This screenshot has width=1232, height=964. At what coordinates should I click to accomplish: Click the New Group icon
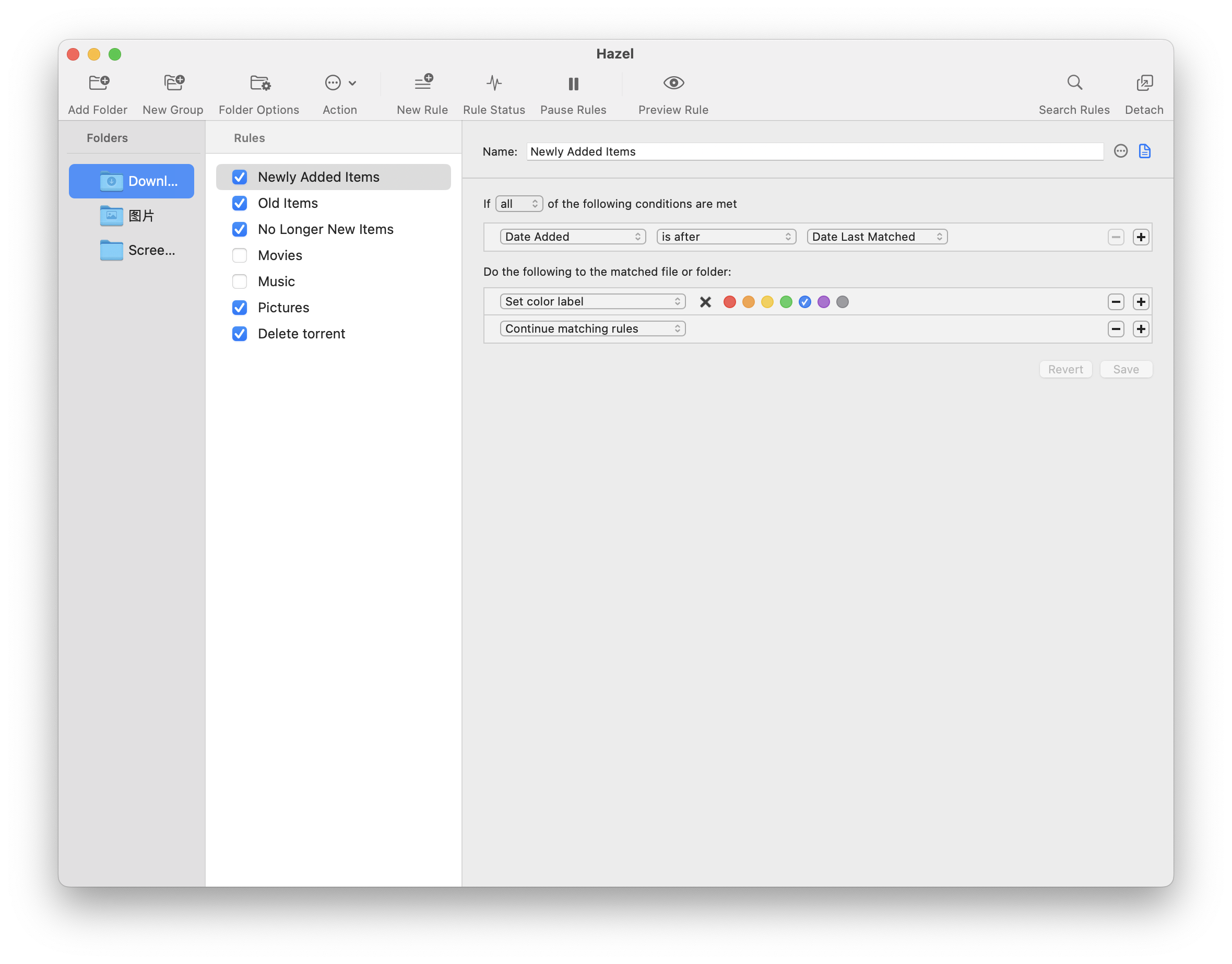coord(174,83)
